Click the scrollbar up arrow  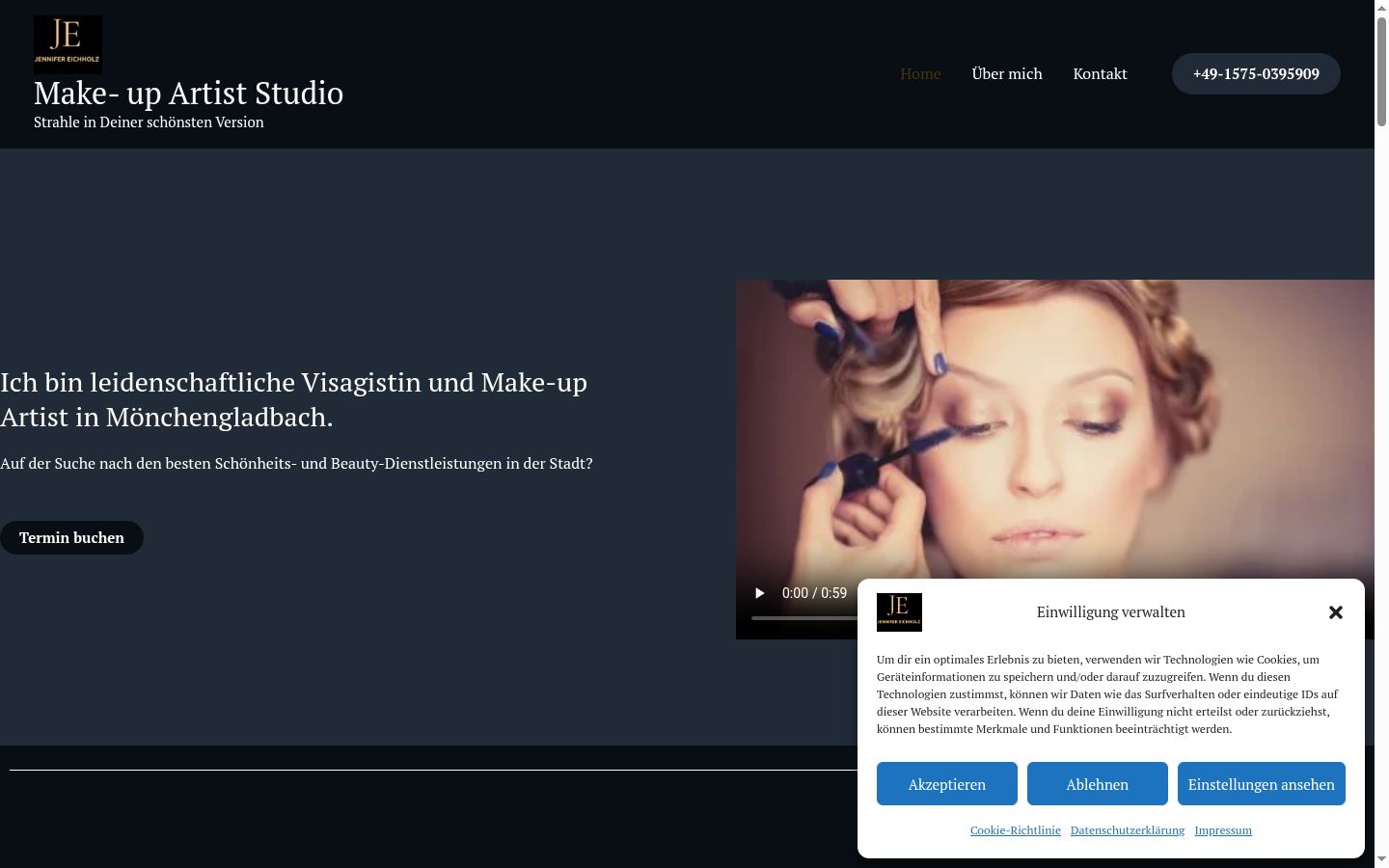(x=1381, y=8)
